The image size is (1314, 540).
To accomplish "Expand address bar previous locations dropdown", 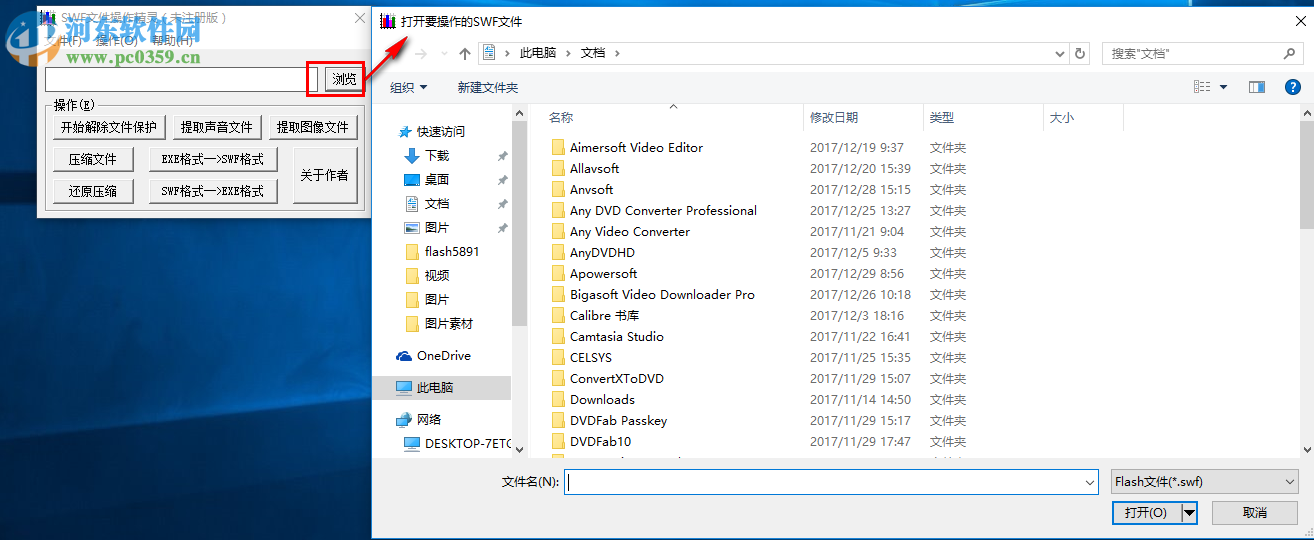I will [x=1059, y=53].
